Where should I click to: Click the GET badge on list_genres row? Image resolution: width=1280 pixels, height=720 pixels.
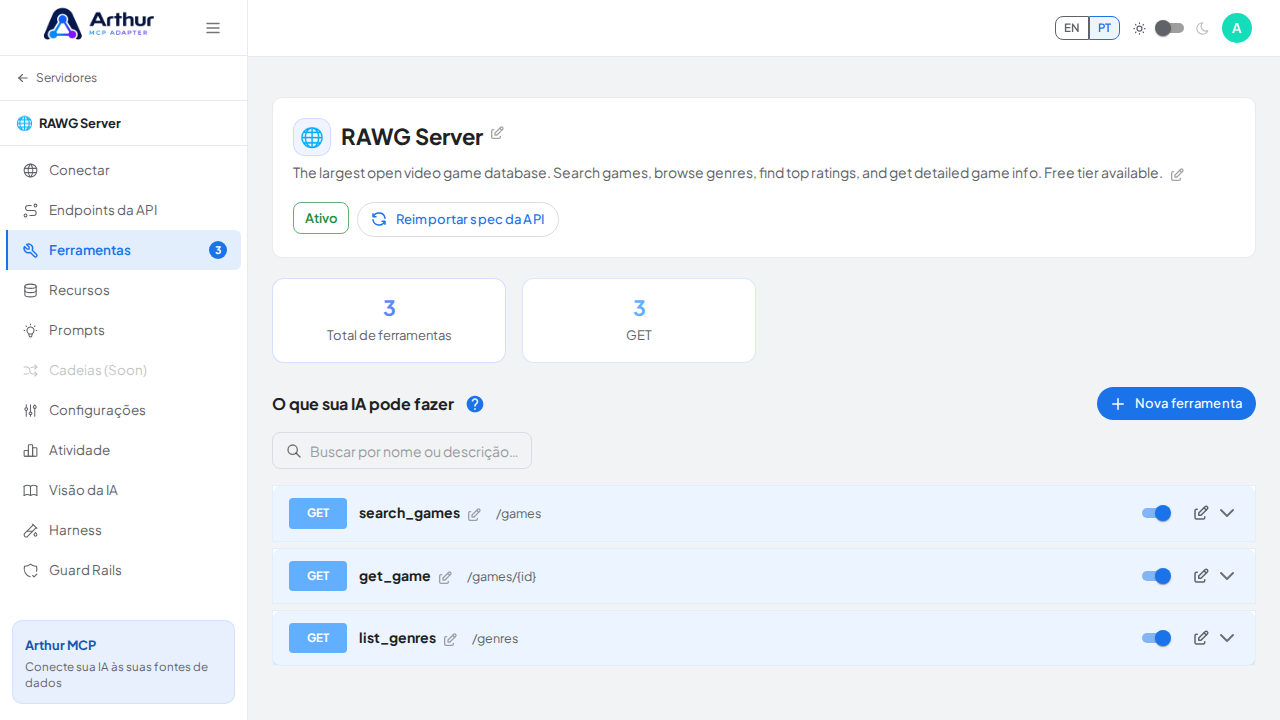(318, 638)
